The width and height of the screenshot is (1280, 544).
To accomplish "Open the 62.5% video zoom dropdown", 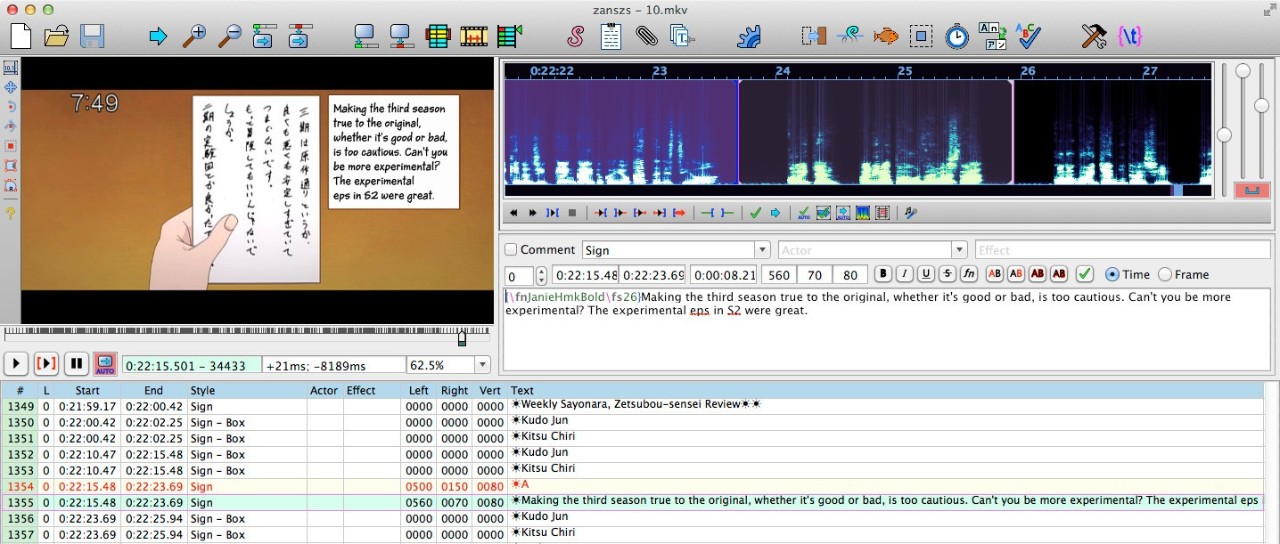I will point(483,365).
